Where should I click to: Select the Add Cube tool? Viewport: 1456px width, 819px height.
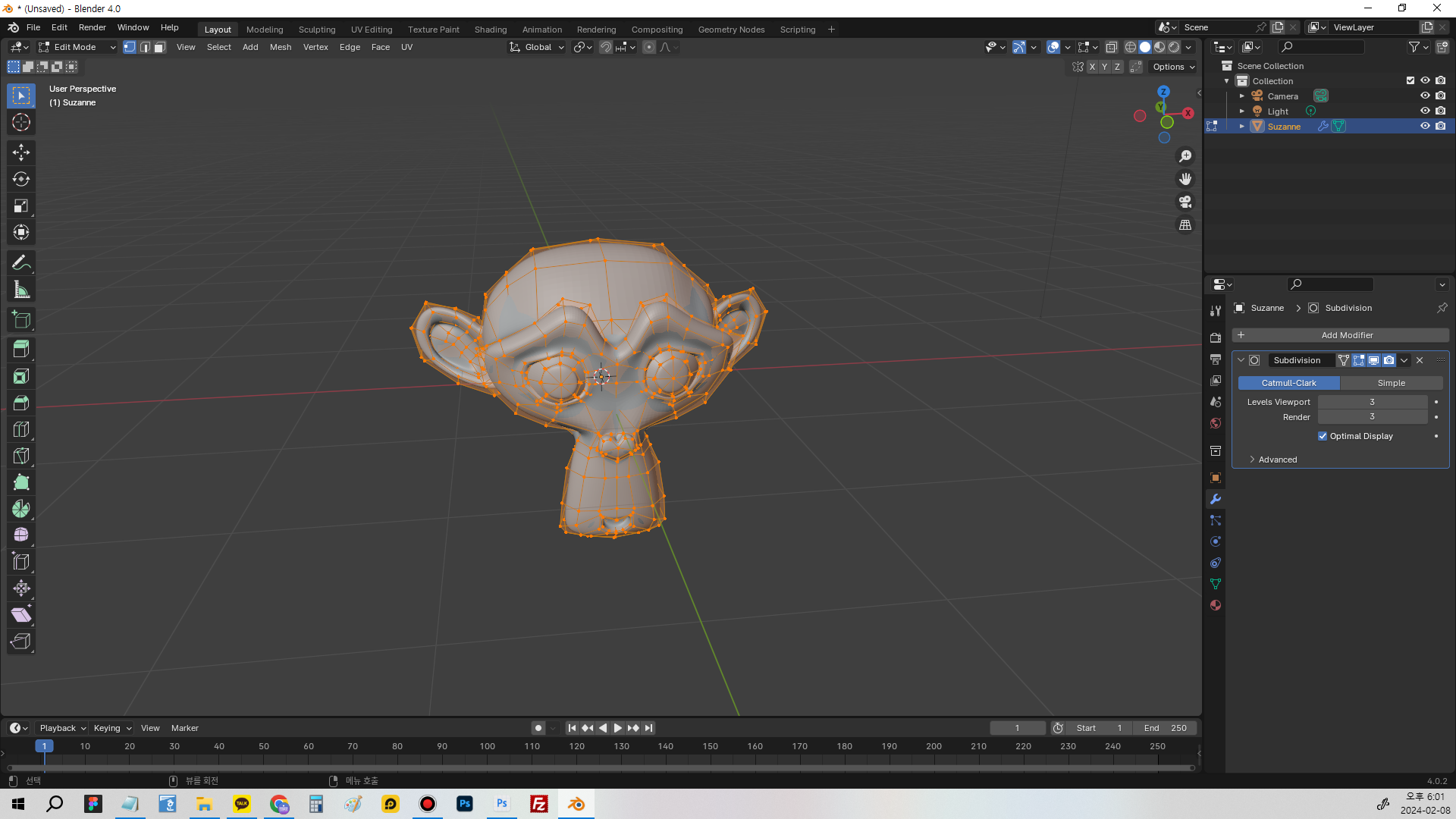point(21,320)
